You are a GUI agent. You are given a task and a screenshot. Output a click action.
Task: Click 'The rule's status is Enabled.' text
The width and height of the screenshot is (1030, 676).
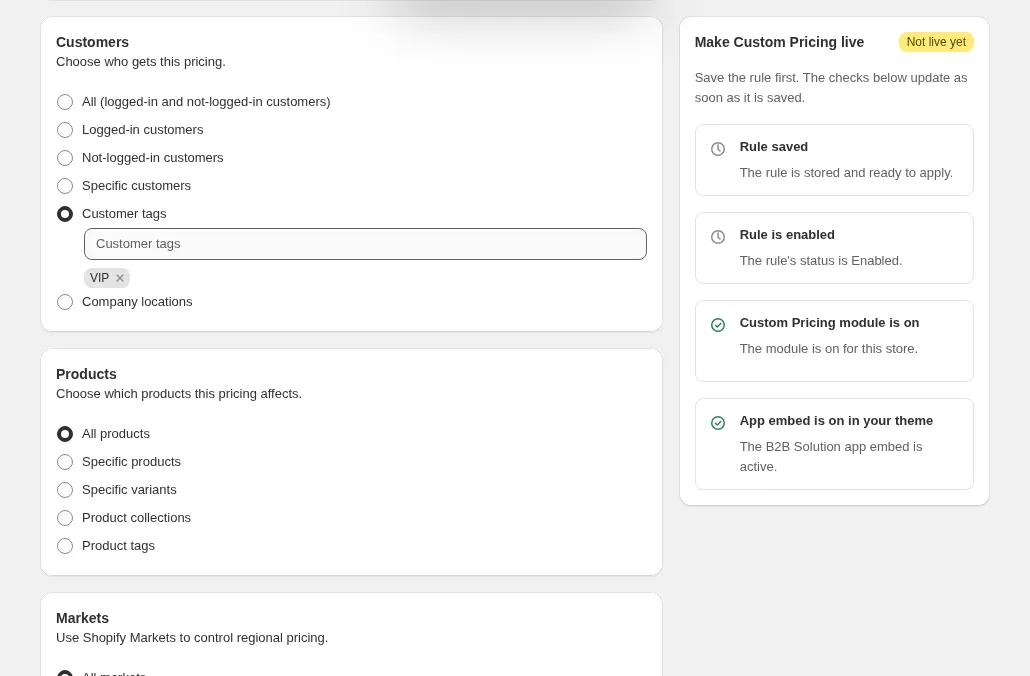point(820,261)
